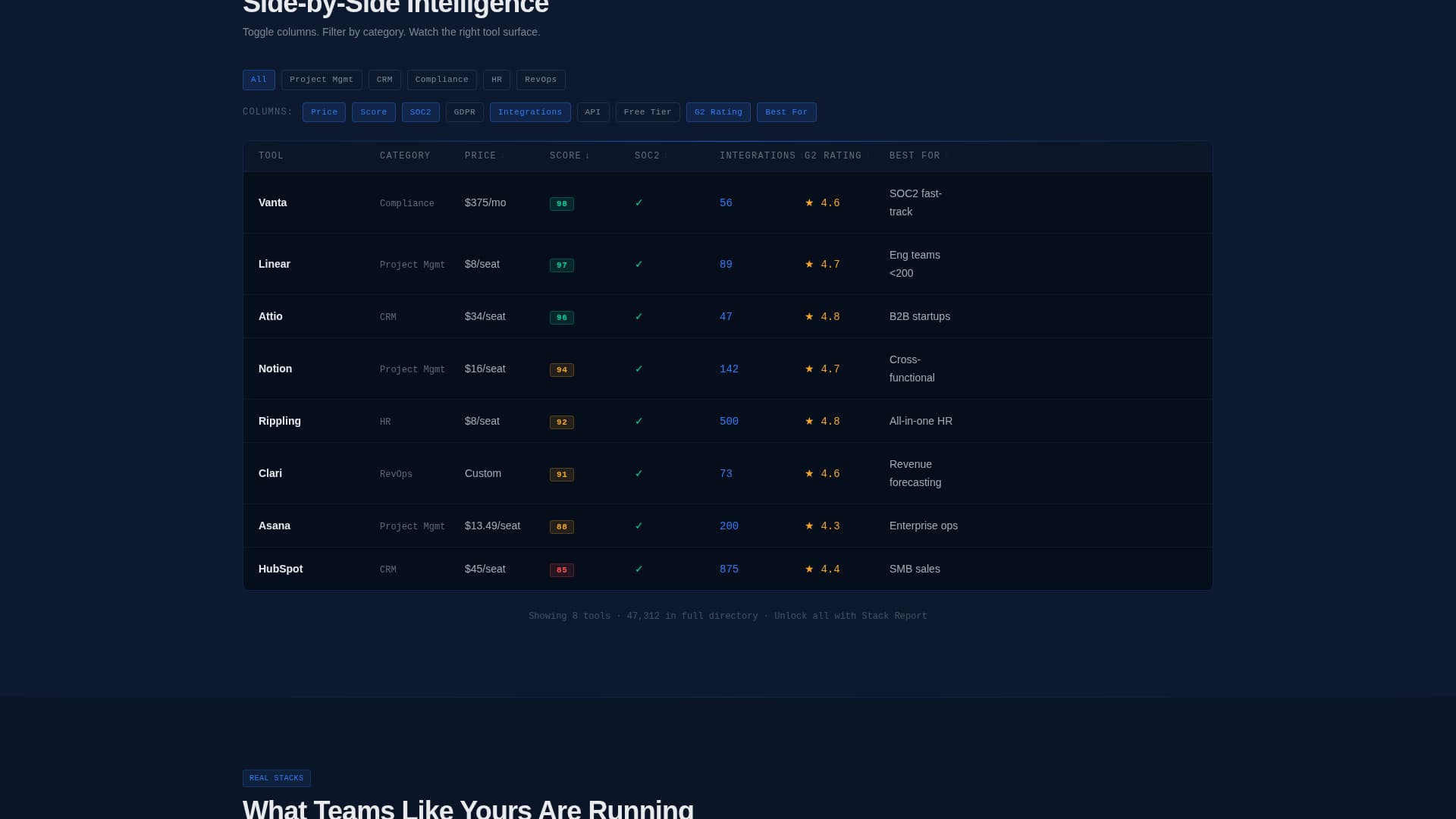Click the SOC2 checkmark for HubSpot

pos(639,569)
